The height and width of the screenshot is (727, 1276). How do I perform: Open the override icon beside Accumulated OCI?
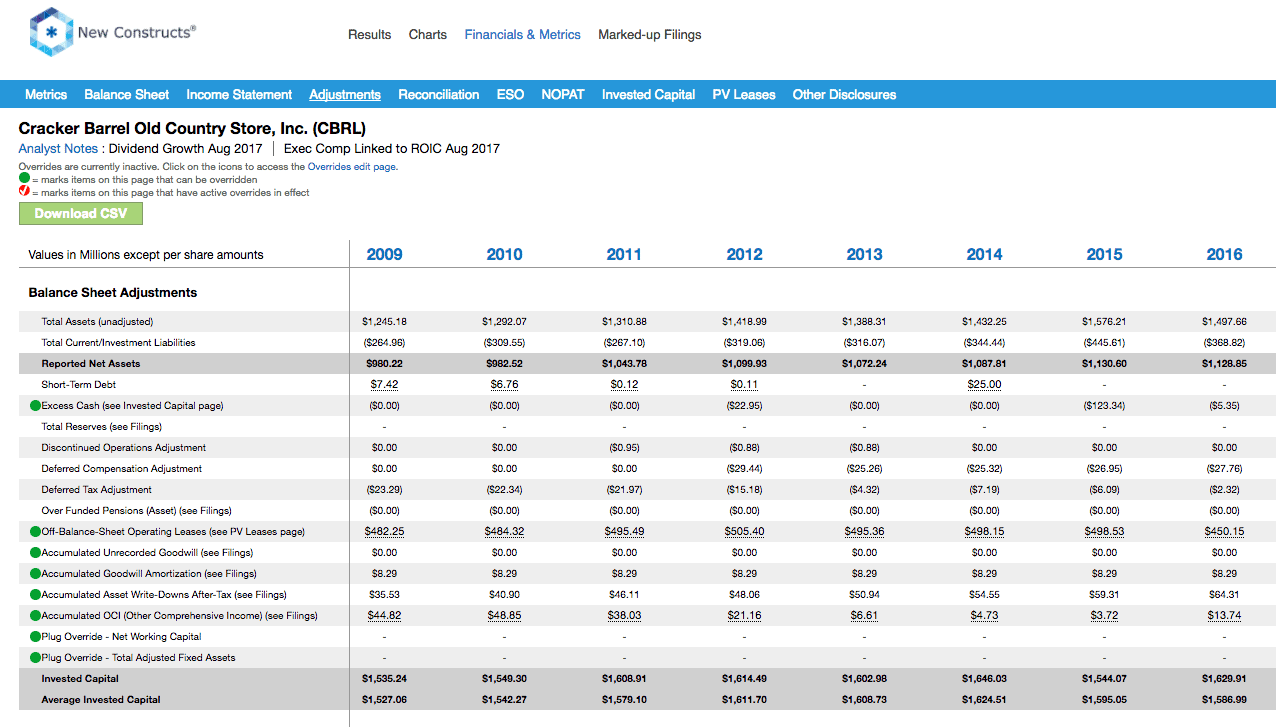tap(35, 616)
